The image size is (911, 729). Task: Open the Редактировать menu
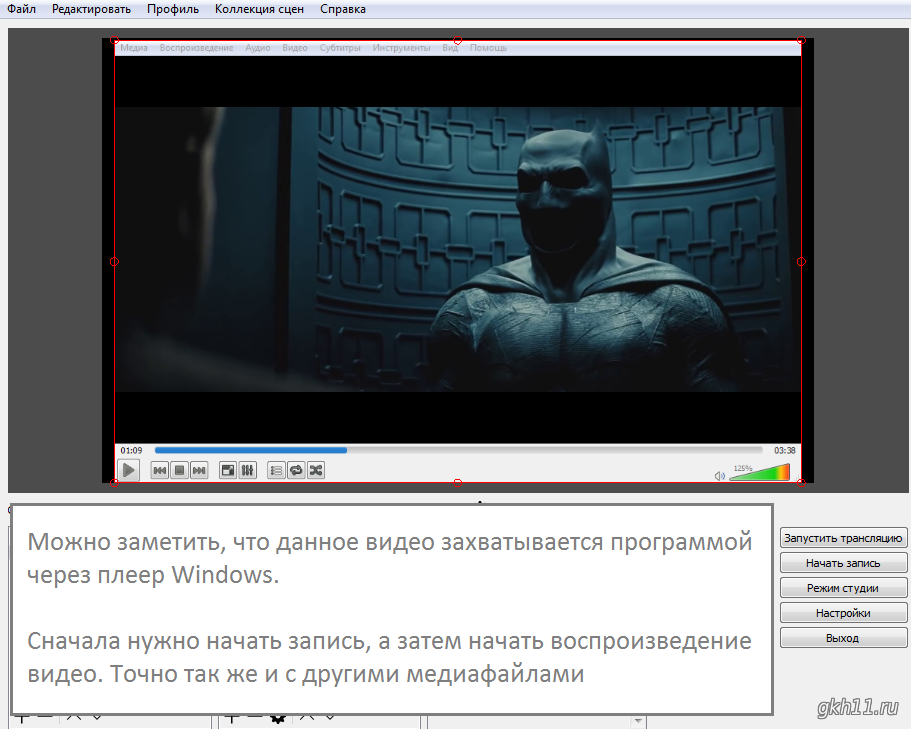[x=91, y=9]
